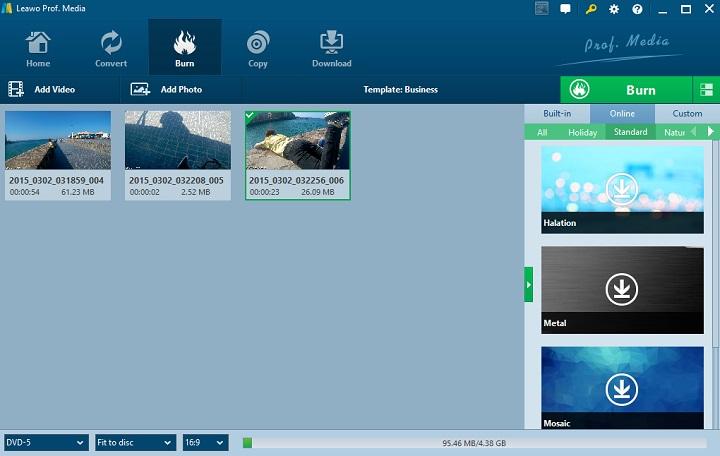Open the 16:9 aspect ratio dropdown
Screen dimensions: 720x456
[205, 443]
